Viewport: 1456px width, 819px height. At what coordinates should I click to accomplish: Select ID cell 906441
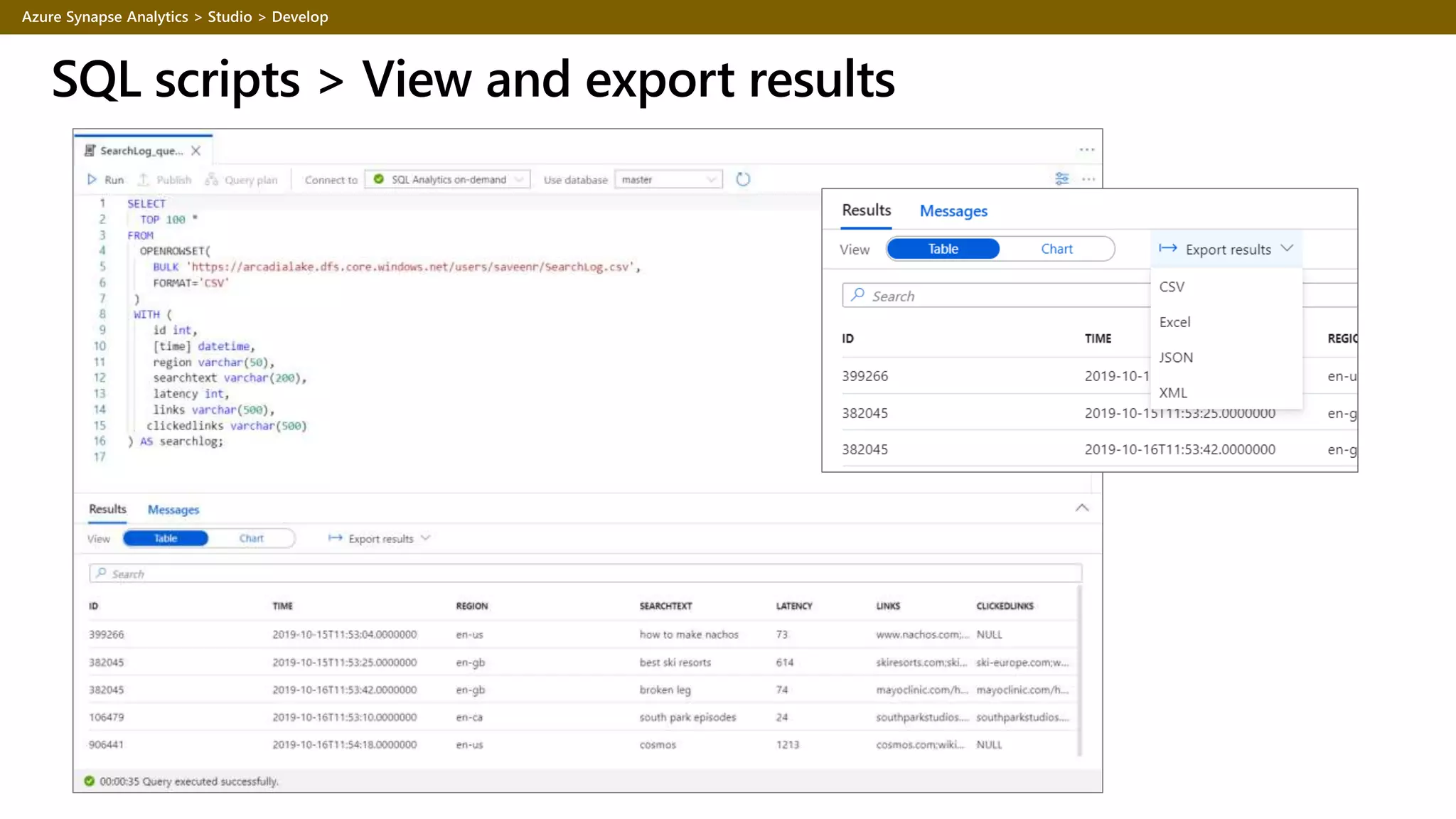(x=106, y=744)
